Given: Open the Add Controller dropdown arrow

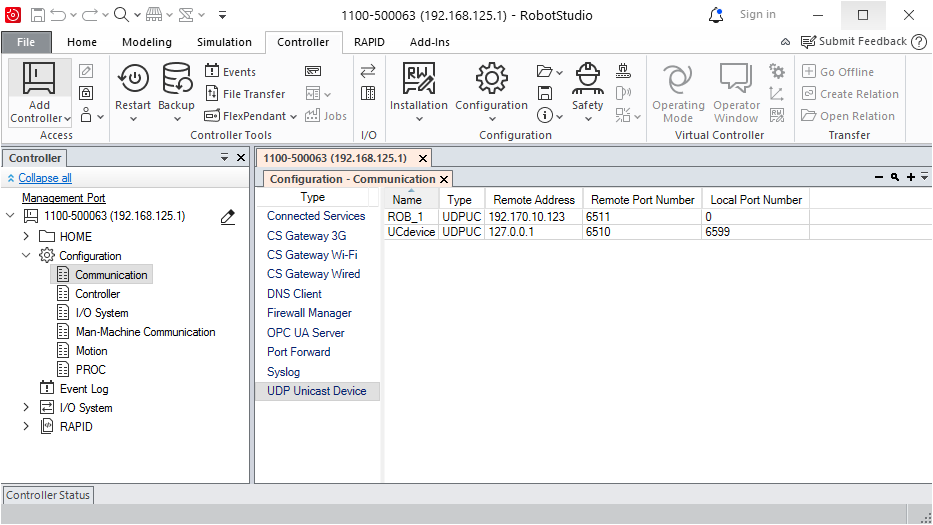Looking at the screenshot, I should [x=67, y=118].
